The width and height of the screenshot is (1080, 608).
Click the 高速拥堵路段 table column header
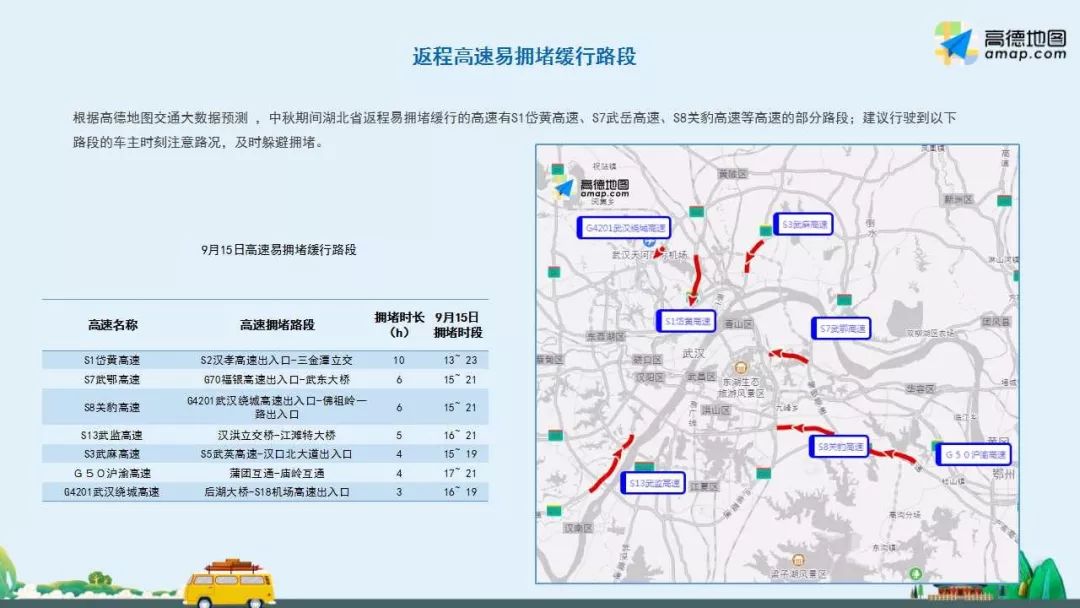(277, 325)
